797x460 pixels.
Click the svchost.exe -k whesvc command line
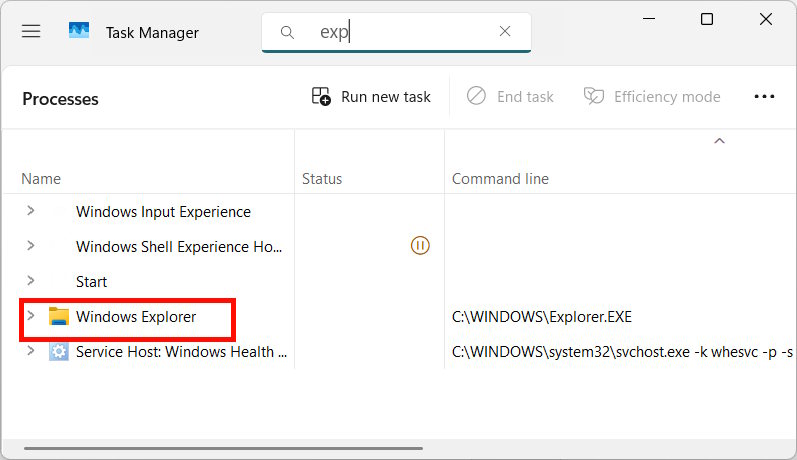(x=622, y=352)
